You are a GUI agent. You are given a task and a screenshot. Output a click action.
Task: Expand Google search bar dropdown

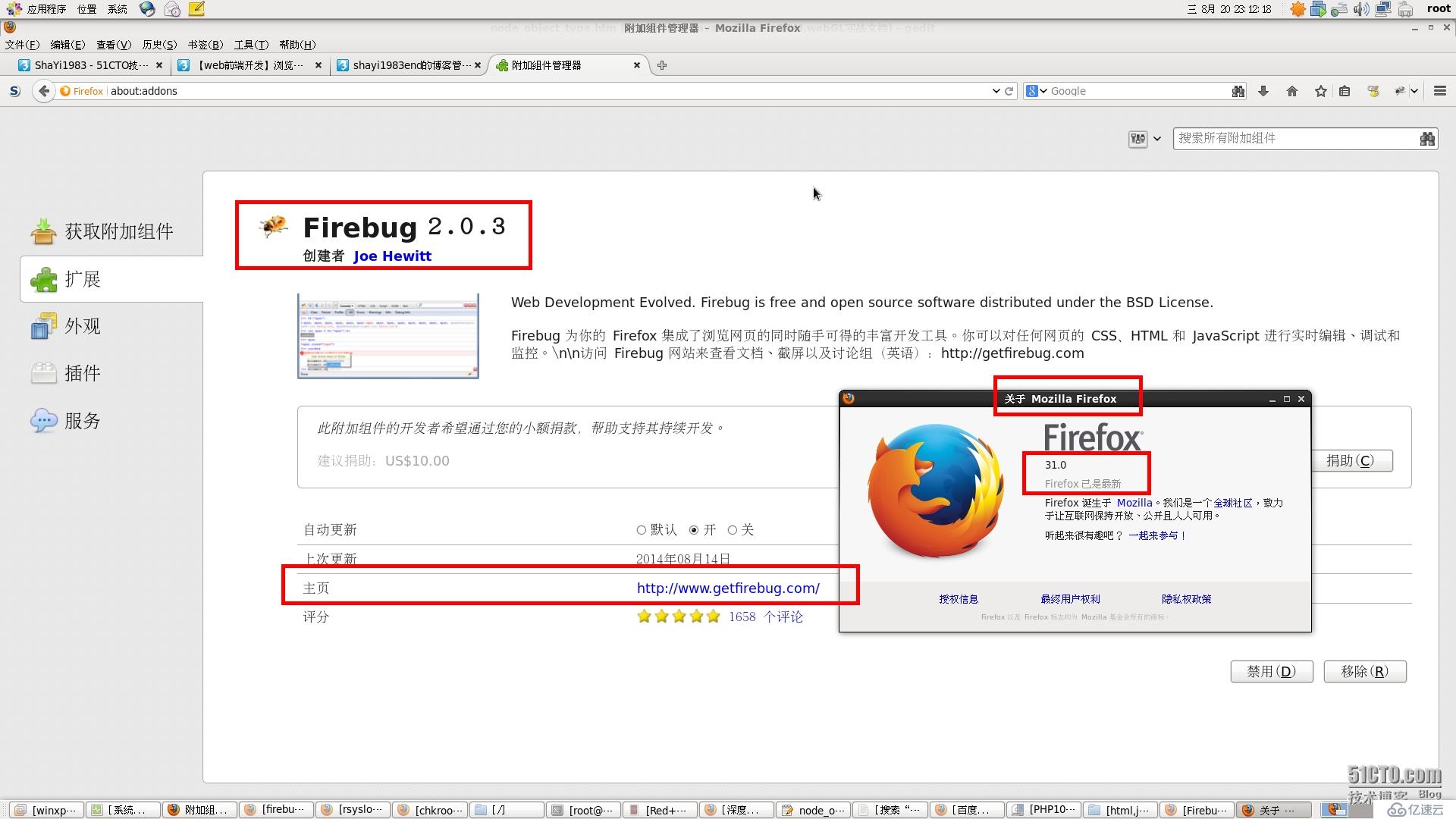(x=1043, y=91)
